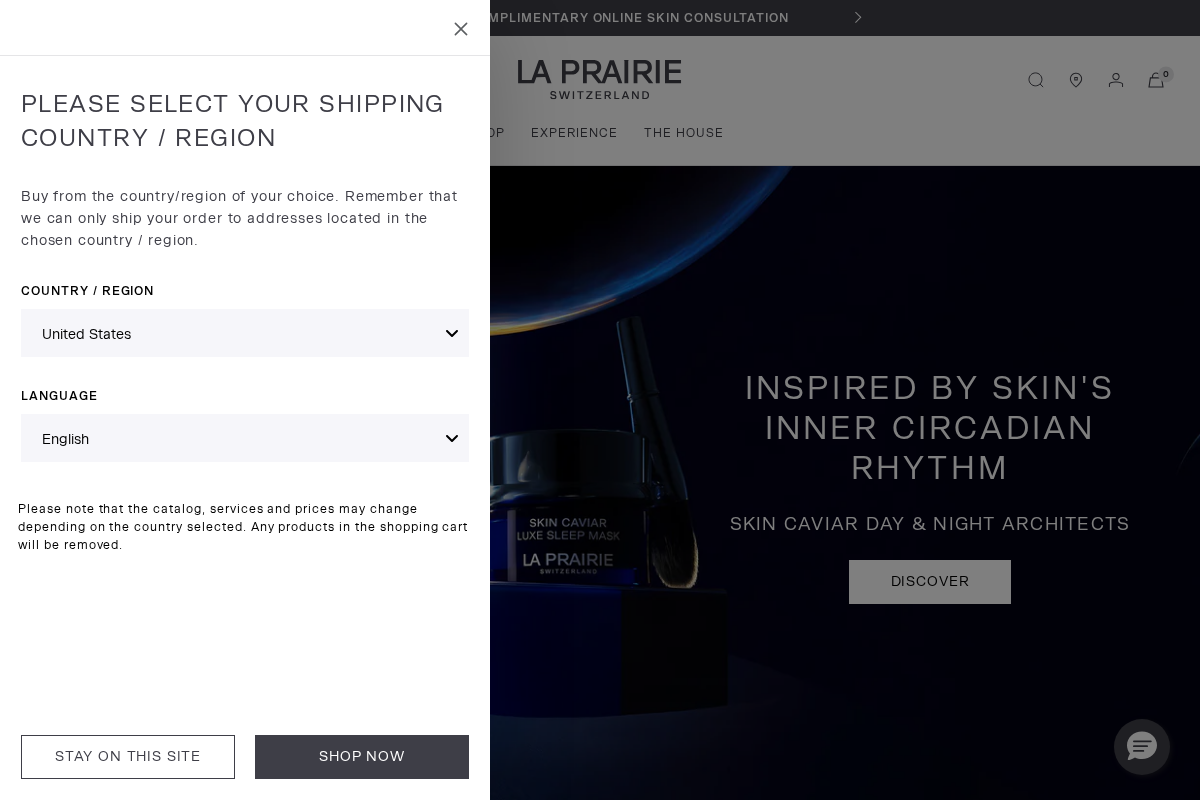1200x800 pixels.
Task: Open the English language dropdown
Action: click(245, 438)
